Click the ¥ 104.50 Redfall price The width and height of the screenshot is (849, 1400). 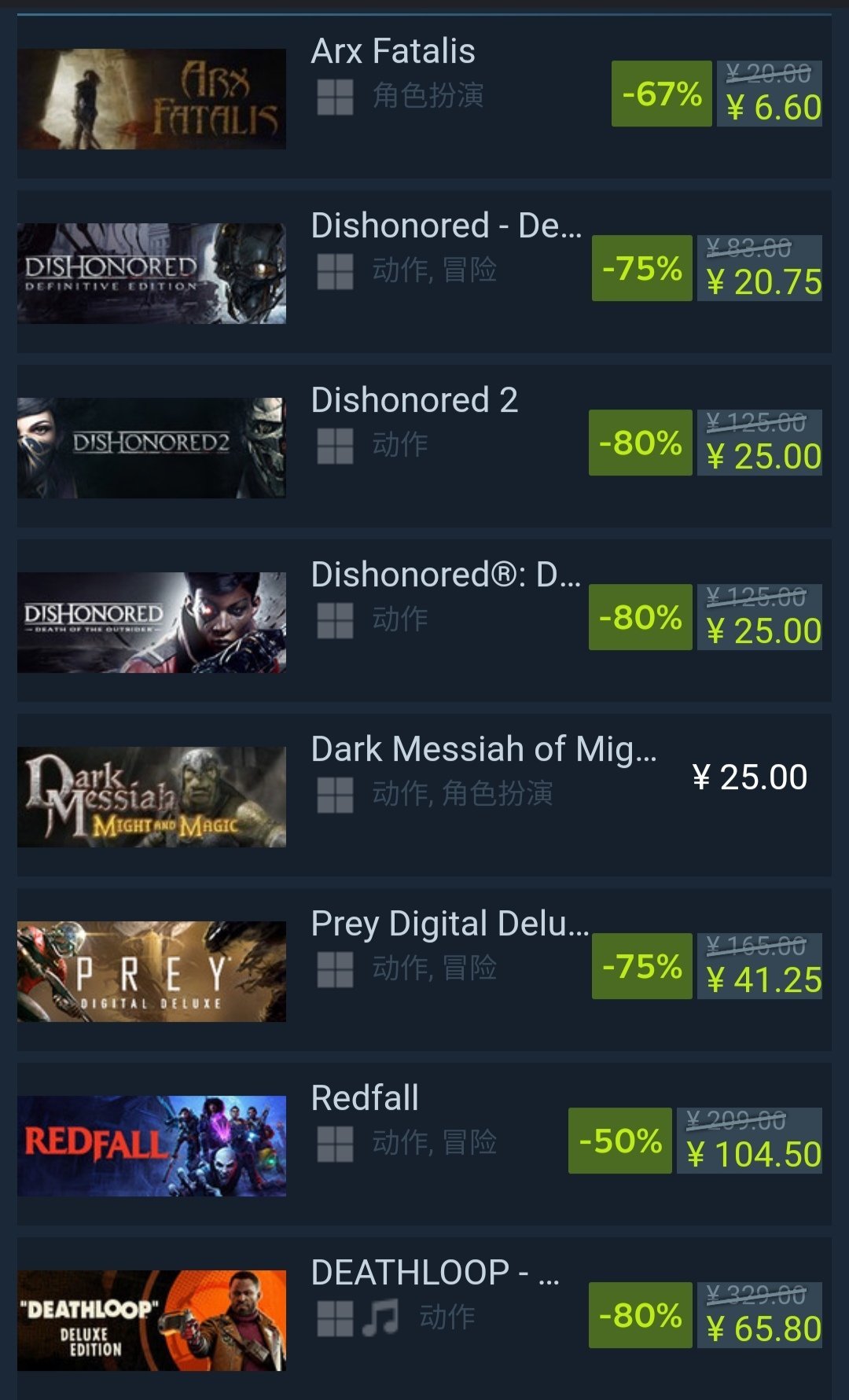(754, 1155)
